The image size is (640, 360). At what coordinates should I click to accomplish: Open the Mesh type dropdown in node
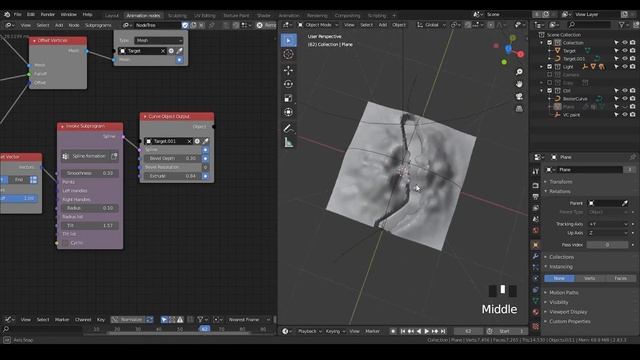(x=159, y=40)
